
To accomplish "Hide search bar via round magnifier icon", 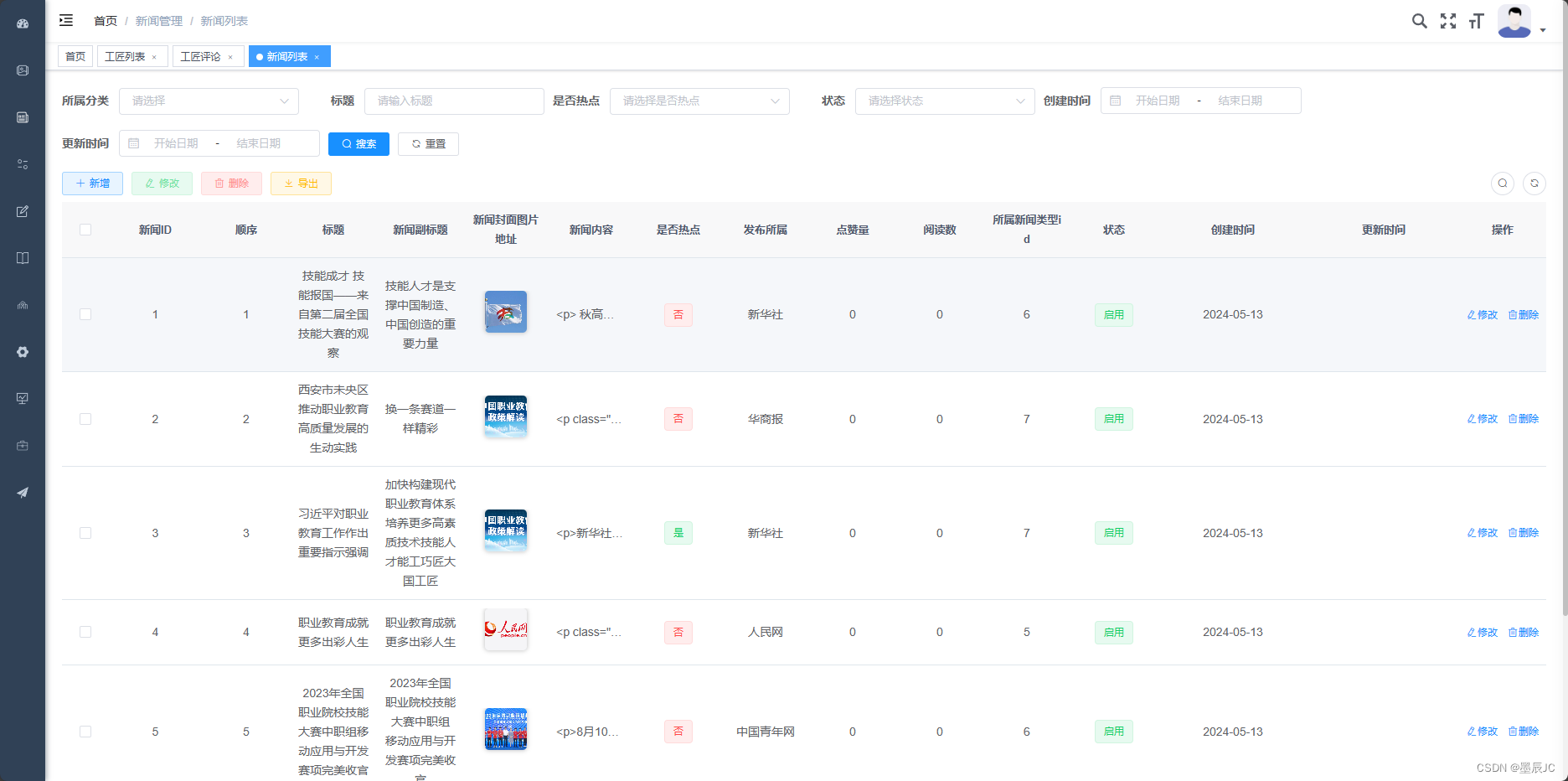I will pos(1503,184).
